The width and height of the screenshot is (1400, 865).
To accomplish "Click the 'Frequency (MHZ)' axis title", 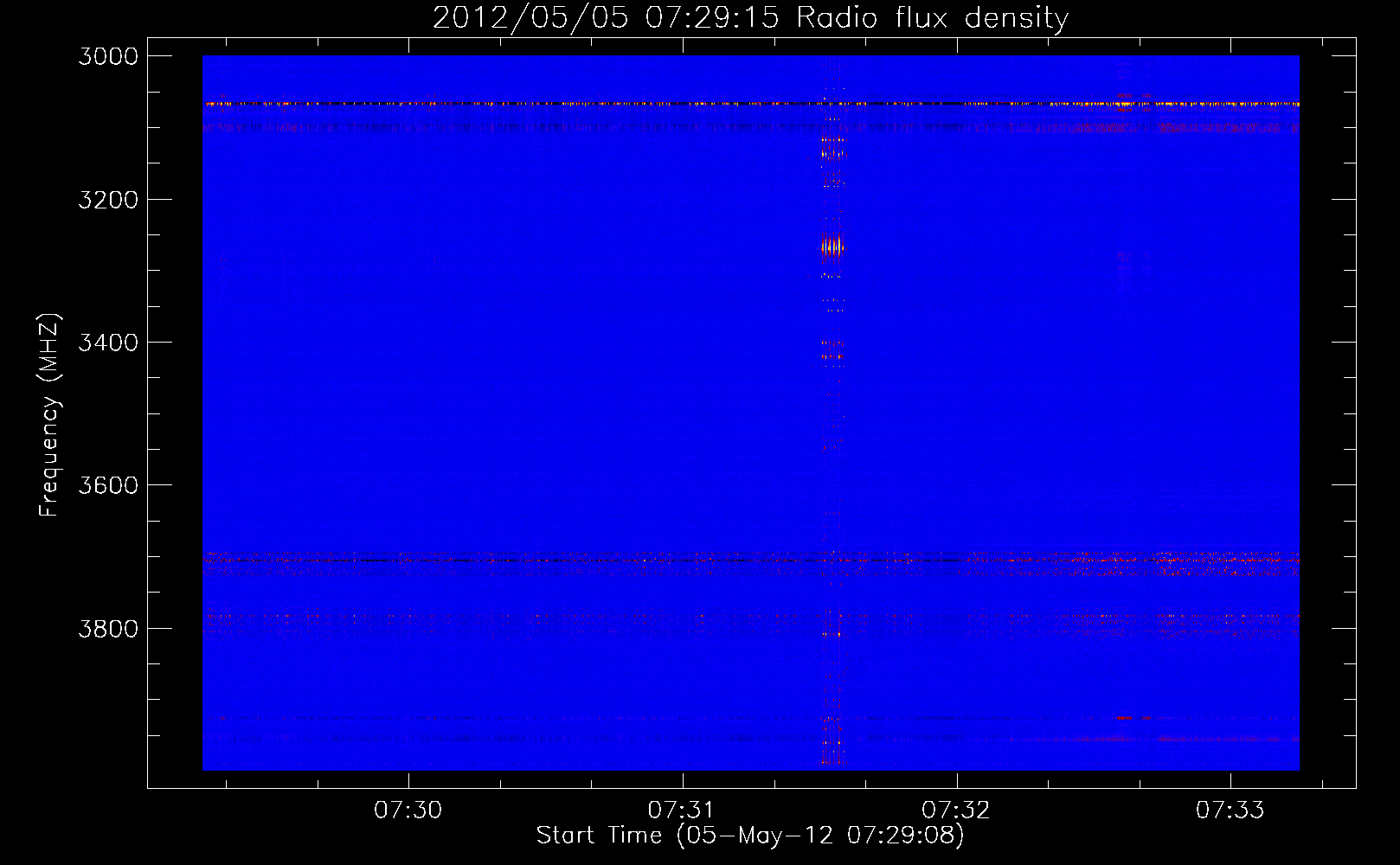I will [49, 415].
